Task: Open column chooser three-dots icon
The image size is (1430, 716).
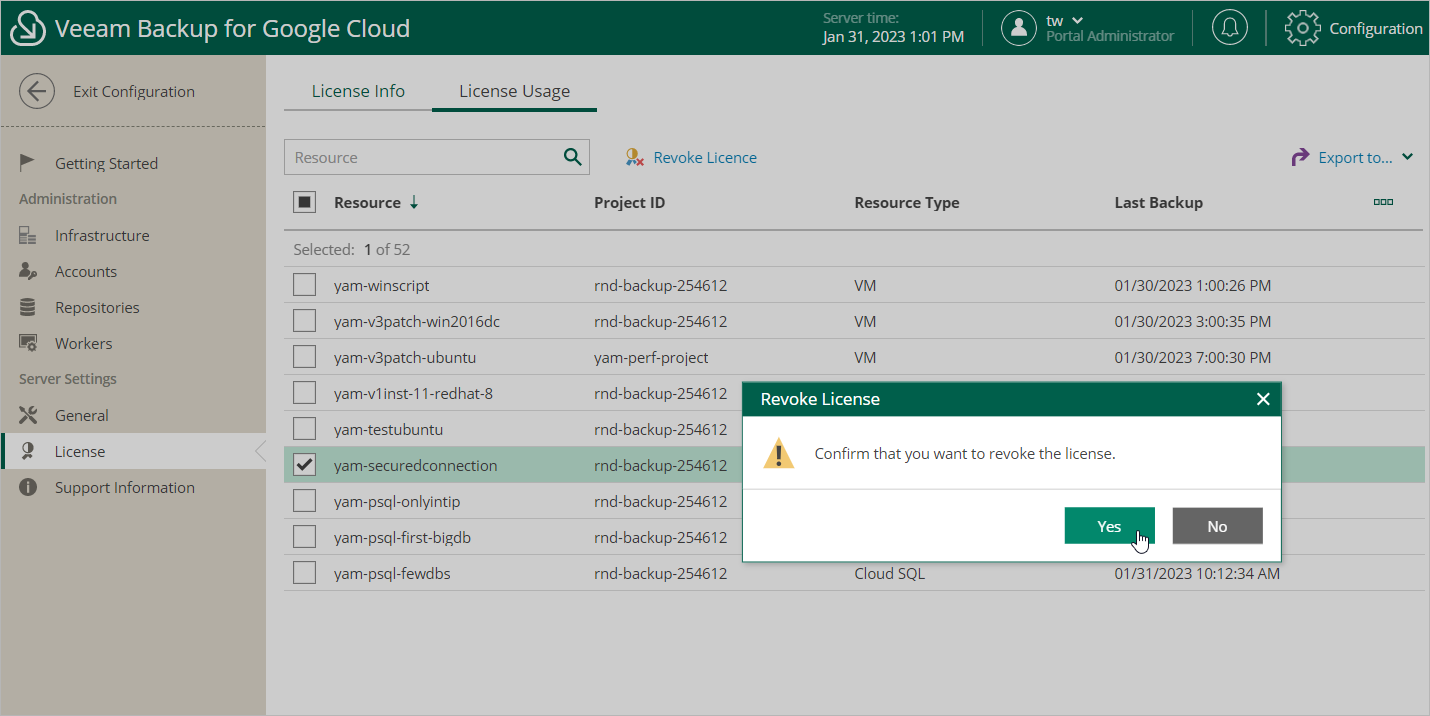Action: (x=1383, y=202)
